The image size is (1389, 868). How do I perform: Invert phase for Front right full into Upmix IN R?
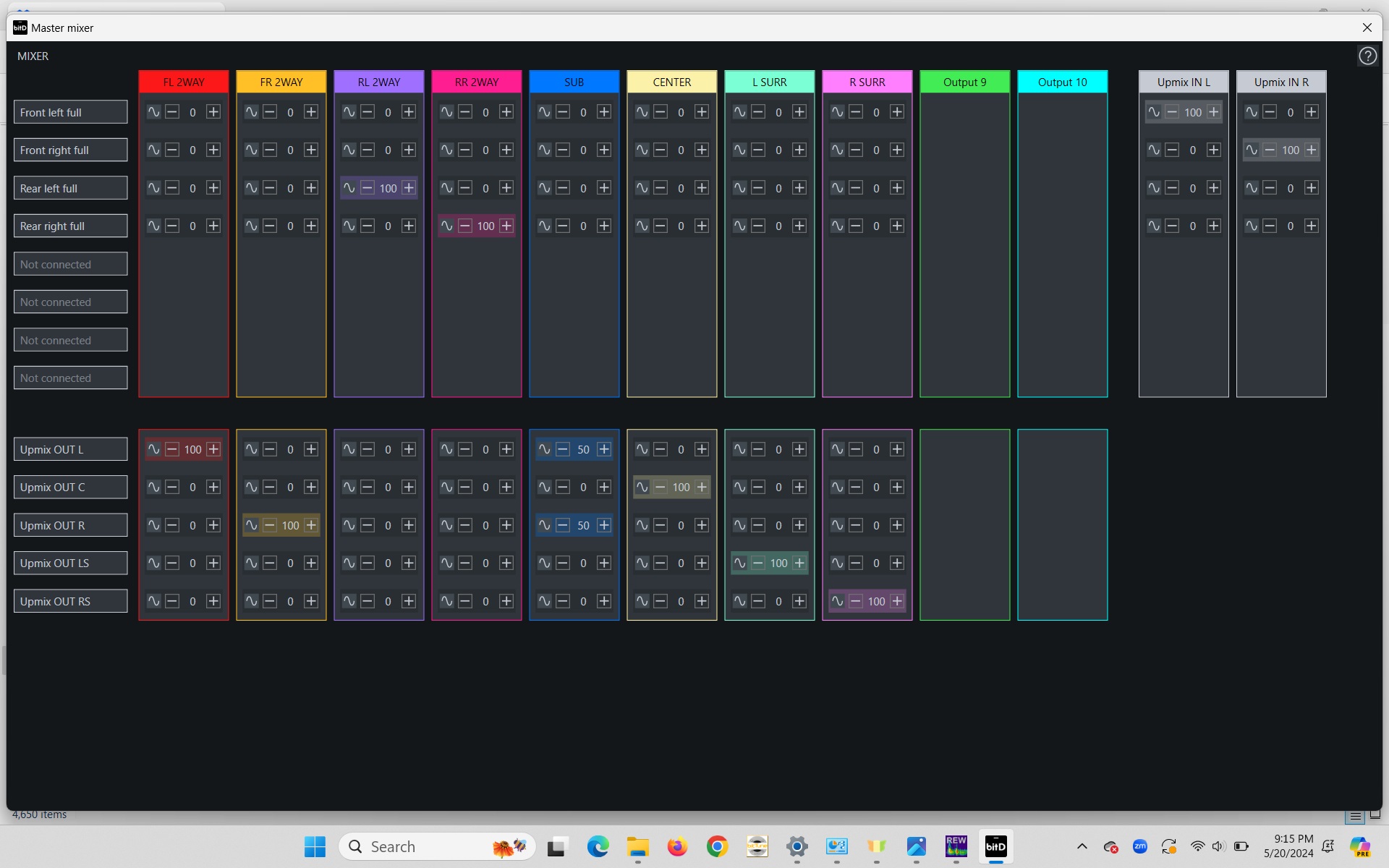[1252, 150]
